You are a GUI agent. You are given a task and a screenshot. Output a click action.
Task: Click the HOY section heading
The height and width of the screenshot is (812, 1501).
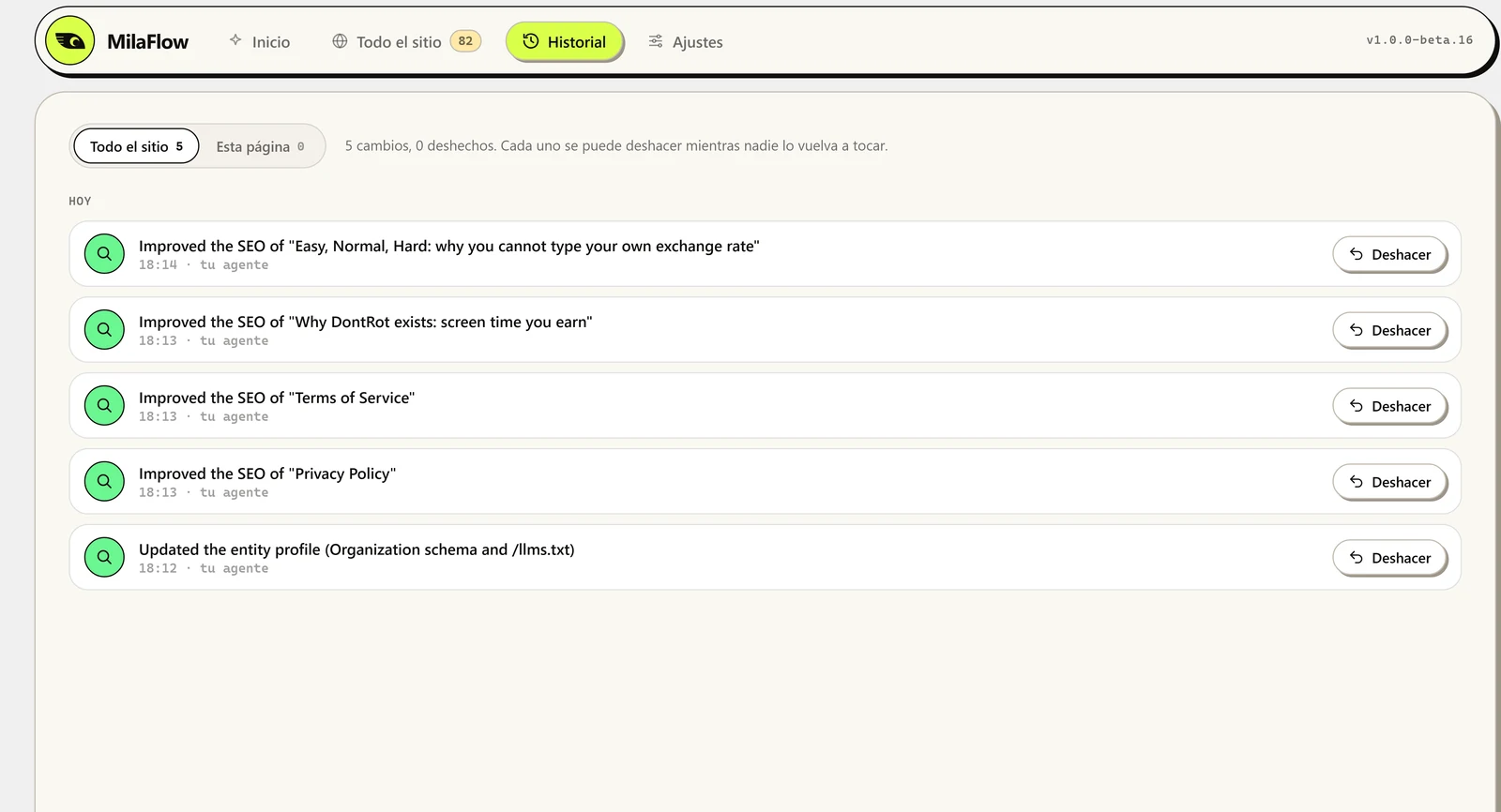click(80, 202)
